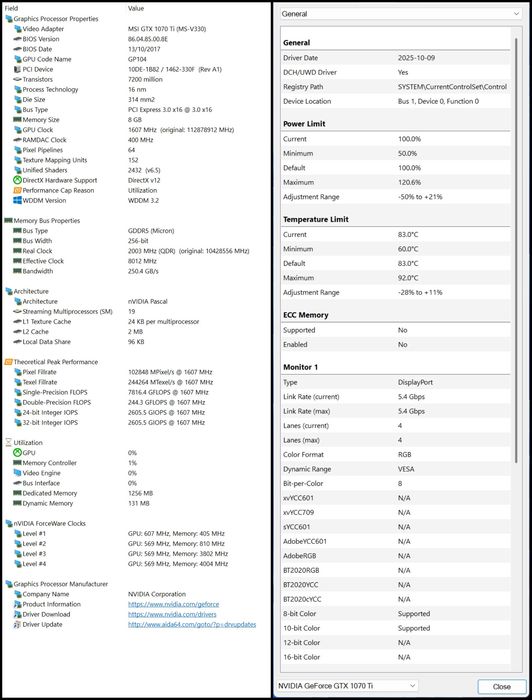Screen dimensions: 532x700
Task: Select the BT2020RGB row
Action: click(x=396, y=570)
